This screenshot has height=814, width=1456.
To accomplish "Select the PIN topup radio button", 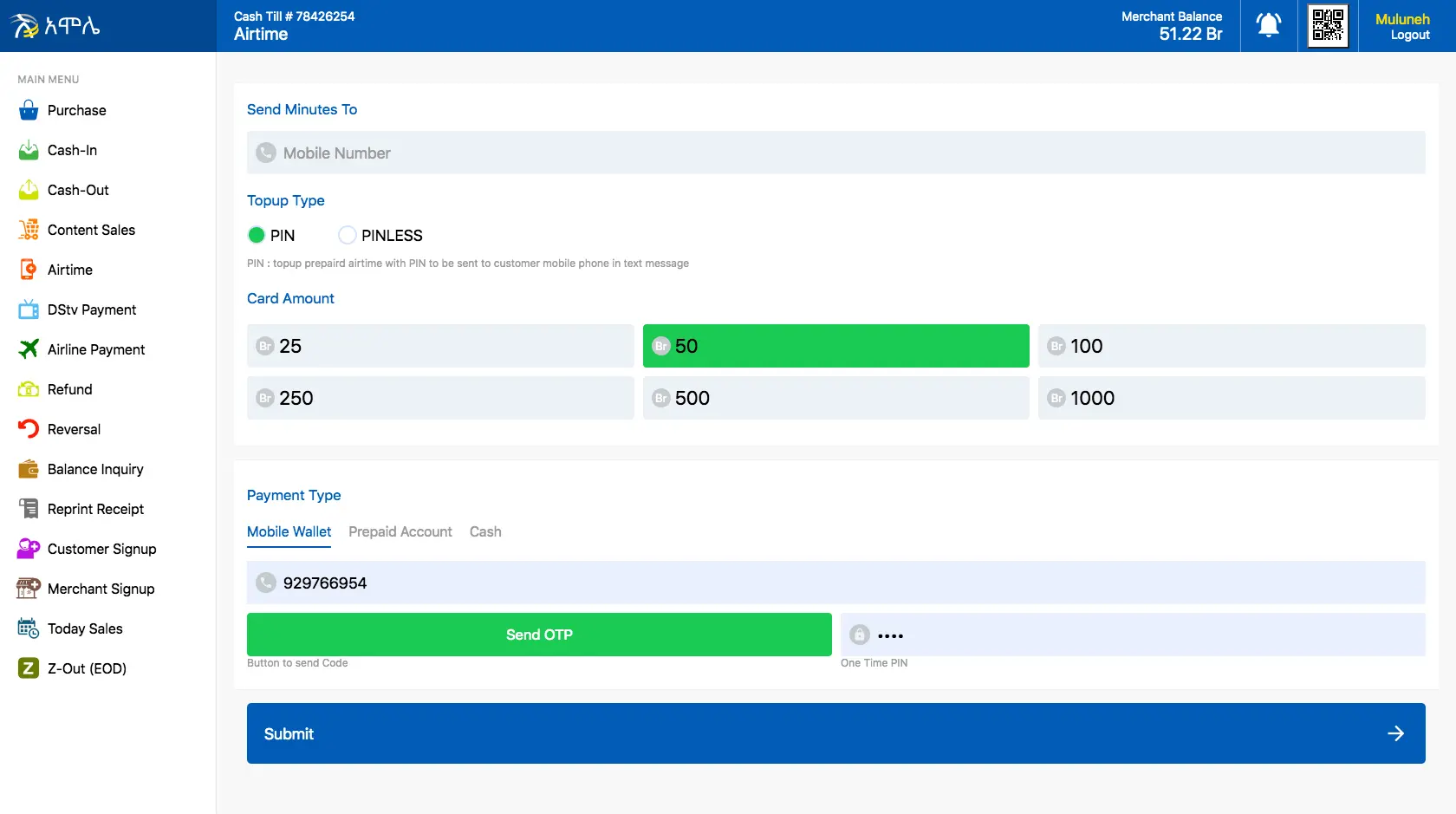I will pos(257,235).
